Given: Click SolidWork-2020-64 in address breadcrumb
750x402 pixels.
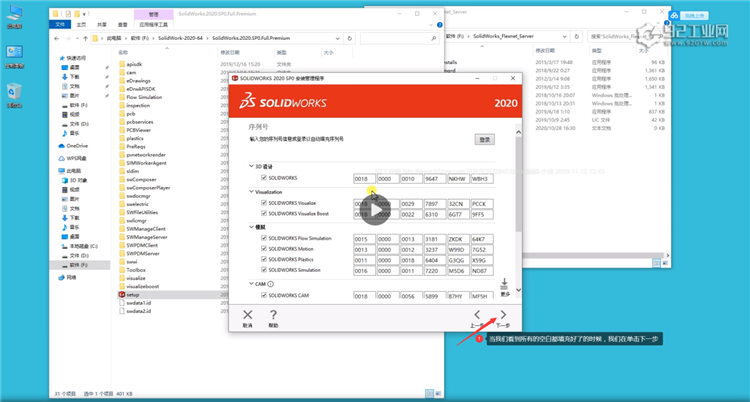Looking at the screenshot, I should point(181,38).
